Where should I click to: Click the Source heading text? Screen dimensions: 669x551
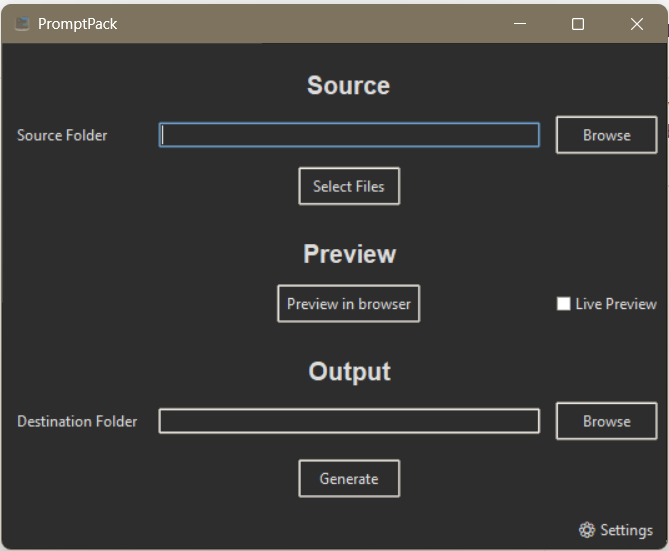click(x=349, y=85)
